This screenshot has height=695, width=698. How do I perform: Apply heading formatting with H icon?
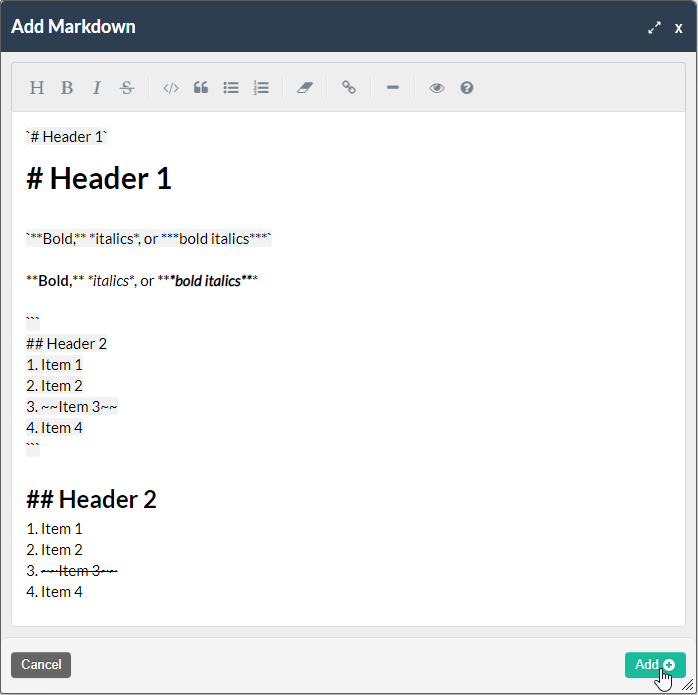point(37,88)
